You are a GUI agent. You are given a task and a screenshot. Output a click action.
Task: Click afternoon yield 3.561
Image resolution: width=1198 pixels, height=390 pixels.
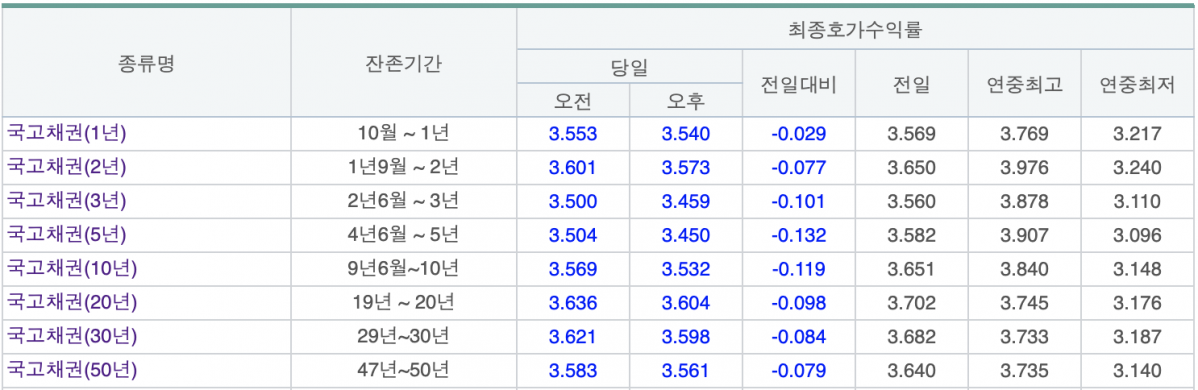click(685, 372)
